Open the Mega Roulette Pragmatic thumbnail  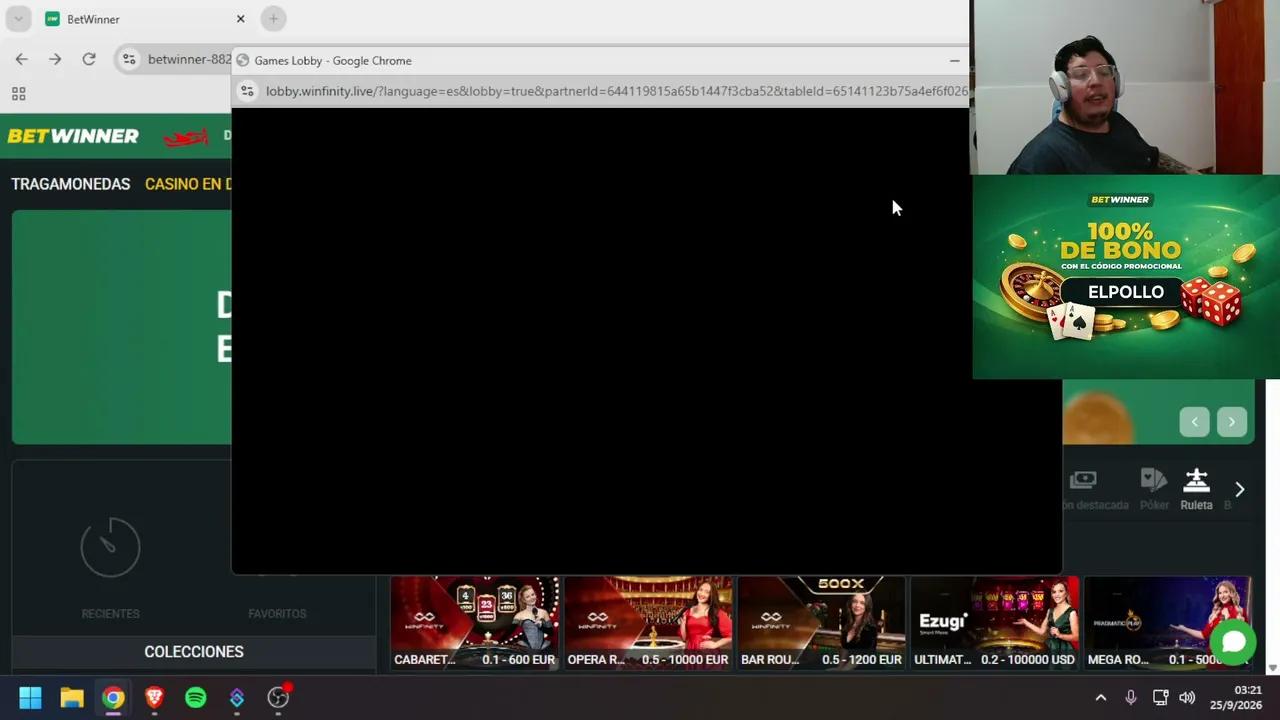[x=1167, y=622]
